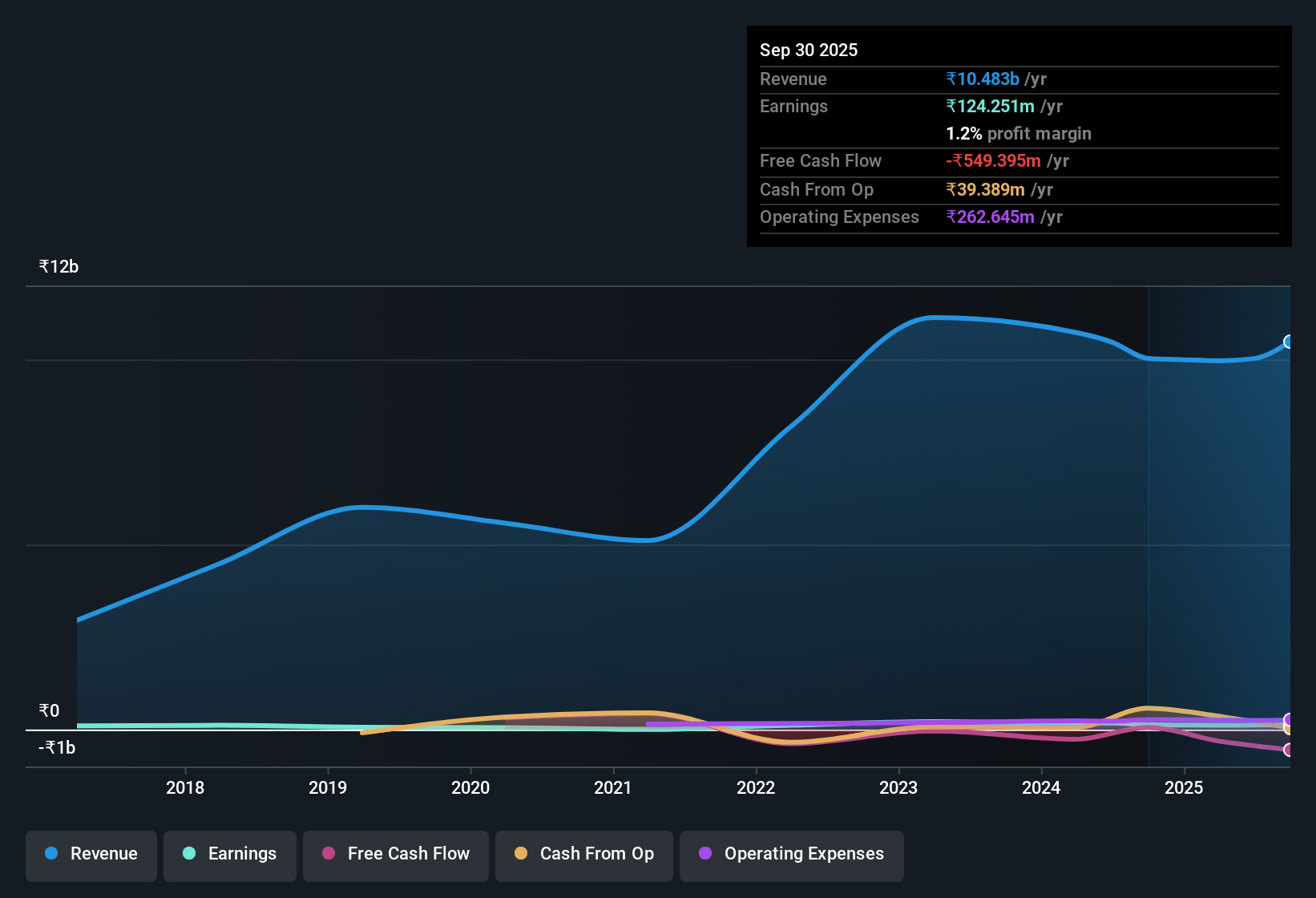This screenshot has height=898, width=1316.
Task: Click the 2023 year label on the axis
Action: 899,788
